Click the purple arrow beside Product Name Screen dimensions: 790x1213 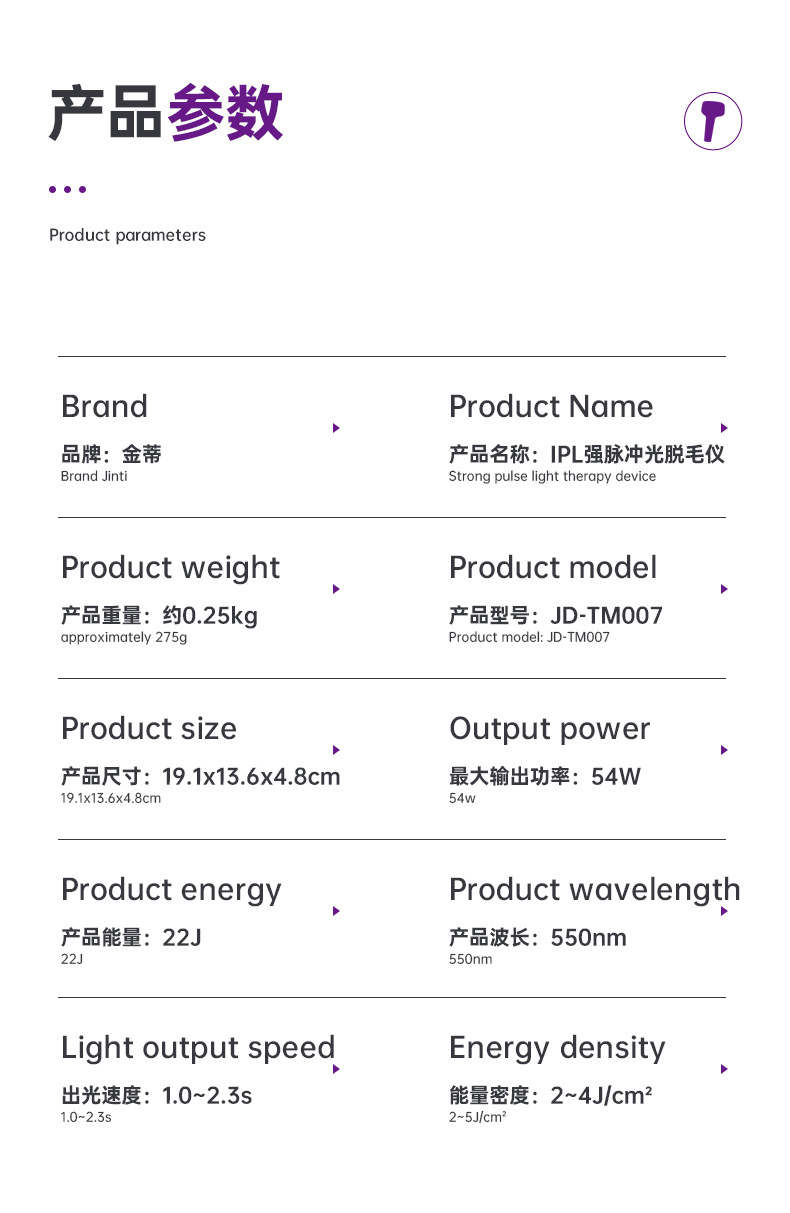click(x=724, y=428)
